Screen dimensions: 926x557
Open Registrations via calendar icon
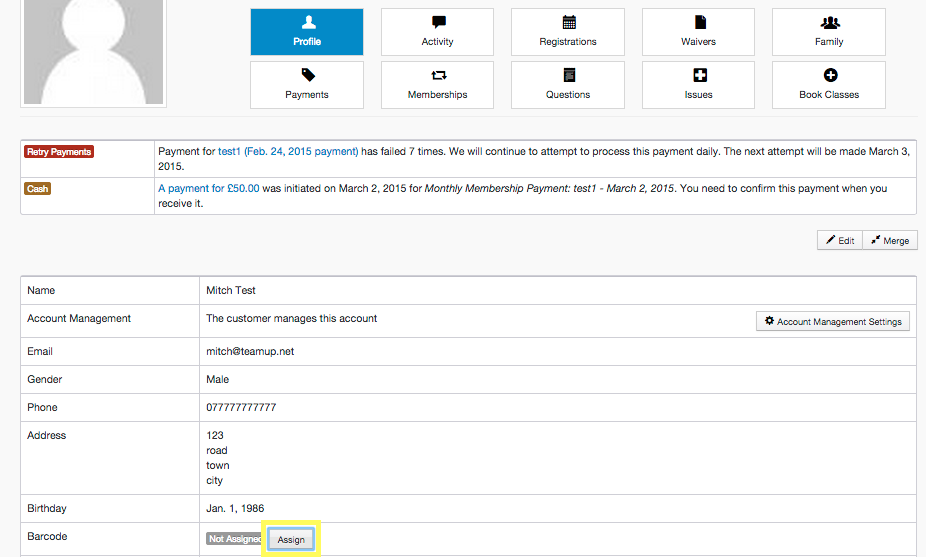[567, 32]
